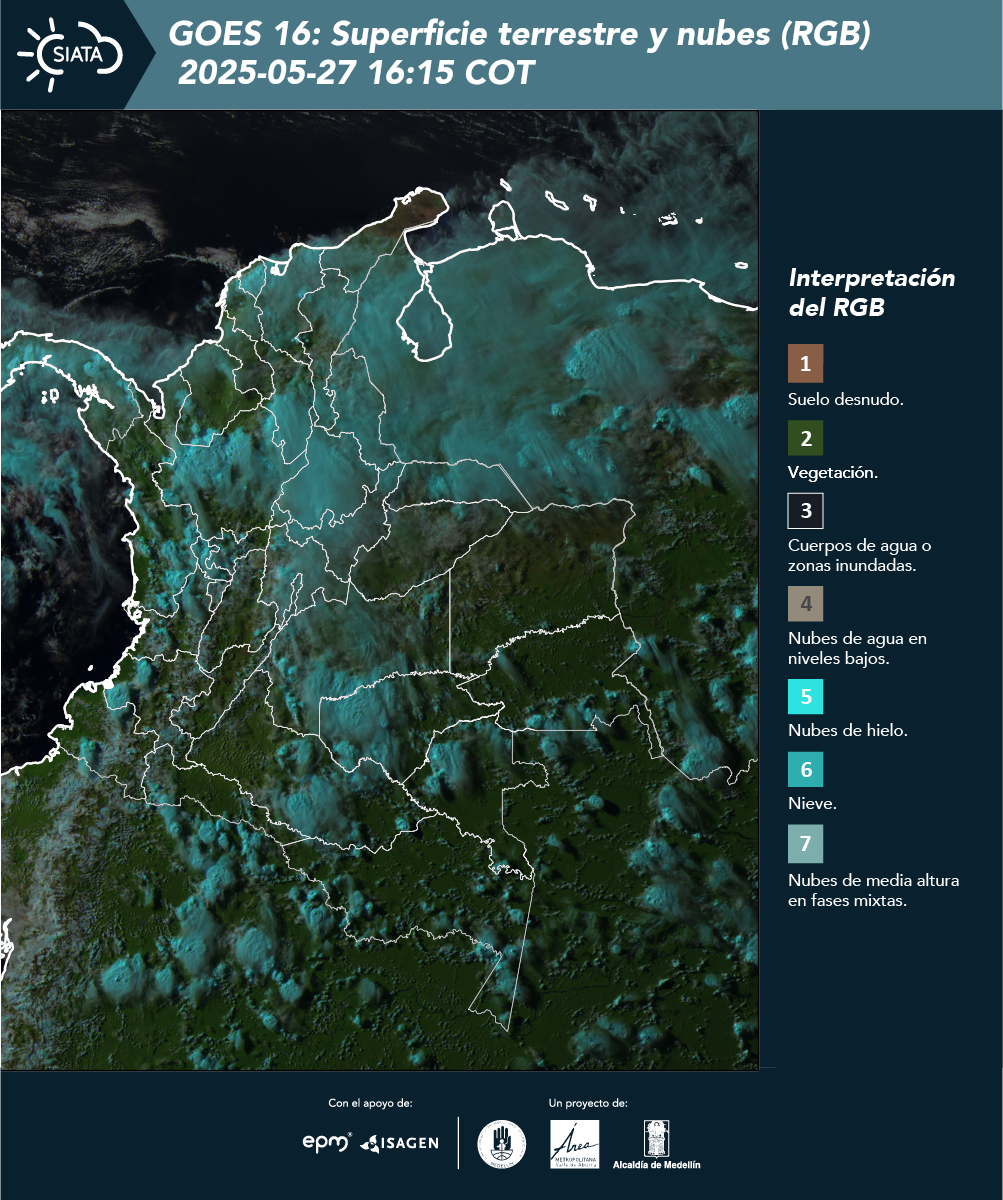Click the SIATA logo in the header
1003x1200 pixels.
pyautogui.click(x=70, y=52)
